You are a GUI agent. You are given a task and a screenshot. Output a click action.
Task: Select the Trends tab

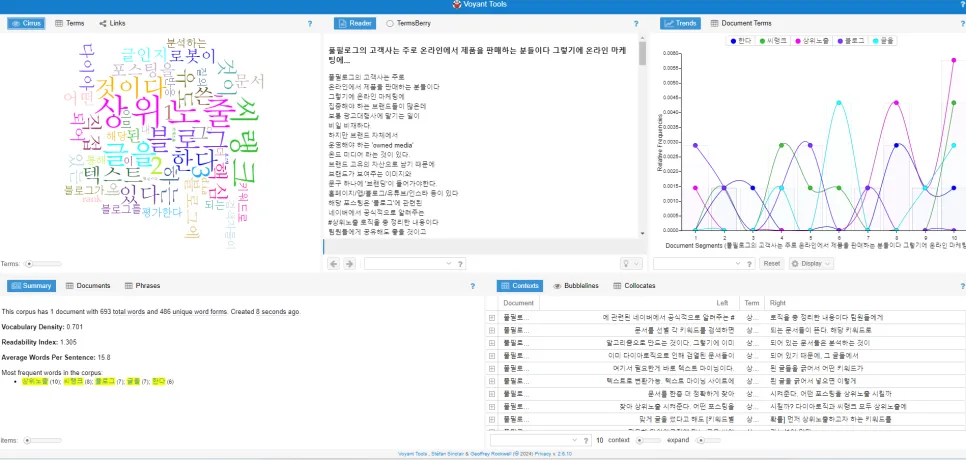pos(680,23)
